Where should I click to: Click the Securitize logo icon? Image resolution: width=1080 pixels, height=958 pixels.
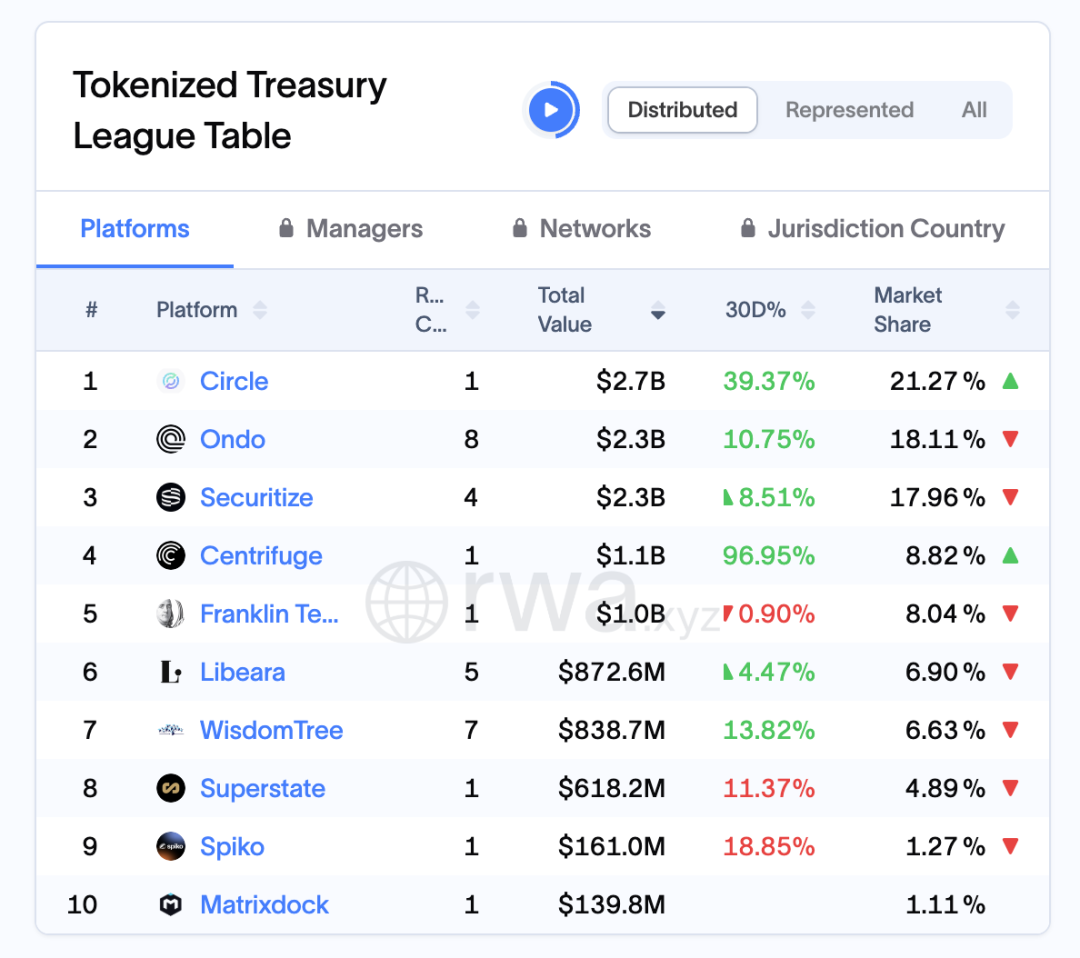[171, 497]
